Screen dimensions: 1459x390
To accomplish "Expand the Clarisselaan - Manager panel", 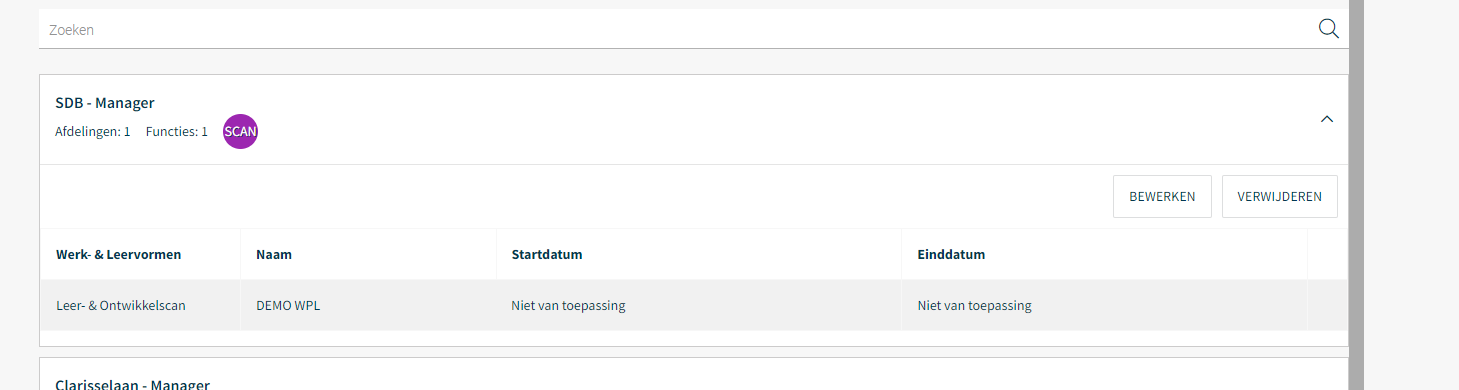I will (x=132, y=384).
